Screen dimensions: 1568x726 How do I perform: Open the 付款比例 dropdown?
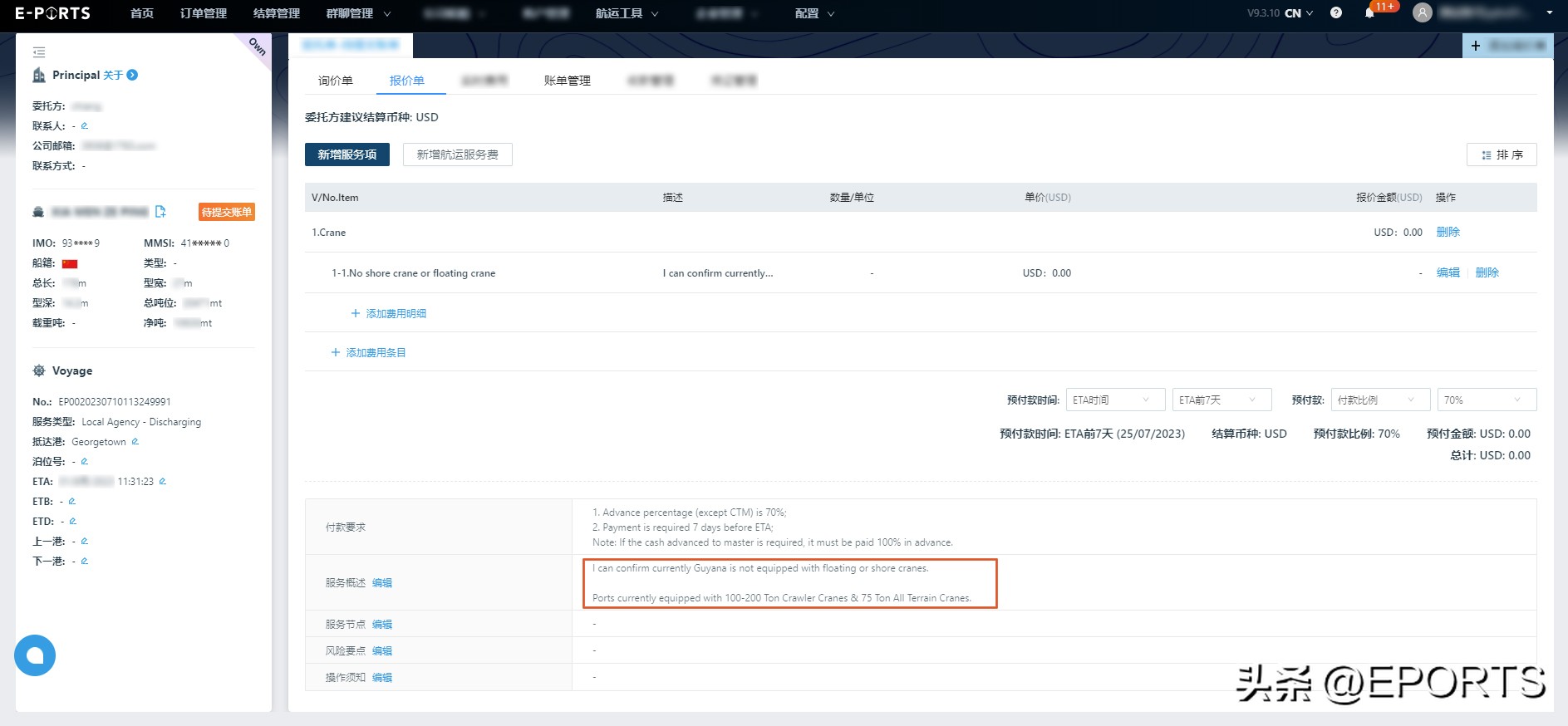(x=1380, y=400)
